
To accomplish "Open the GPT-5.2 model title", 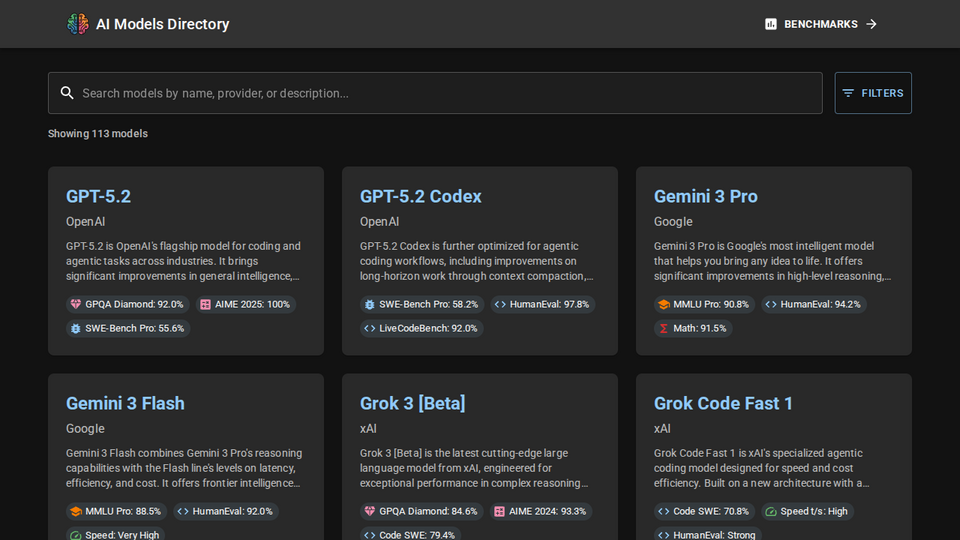I will coord(99,197).
